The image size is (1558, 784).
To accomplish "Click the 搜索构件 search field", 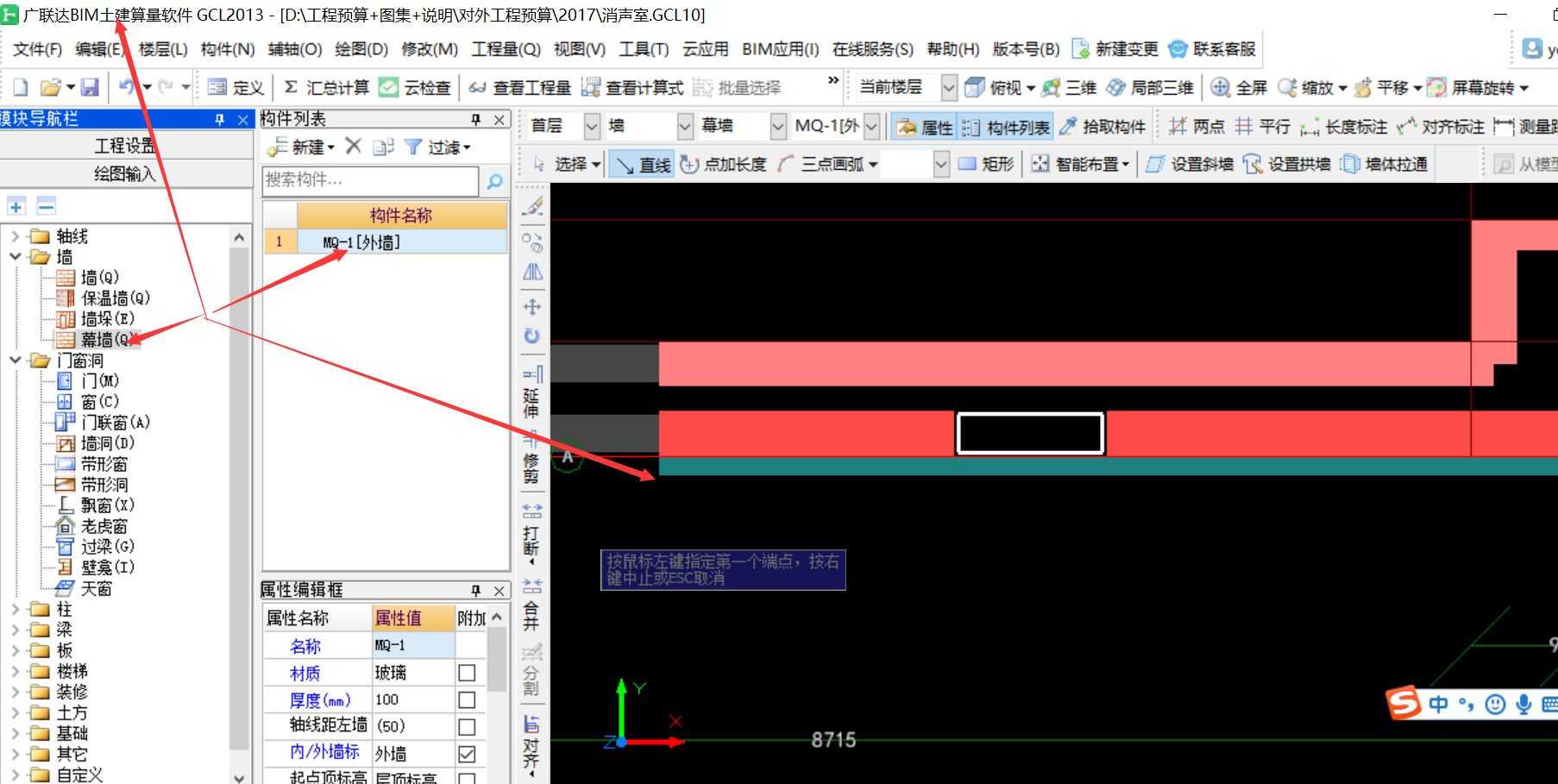I will 370,180.
